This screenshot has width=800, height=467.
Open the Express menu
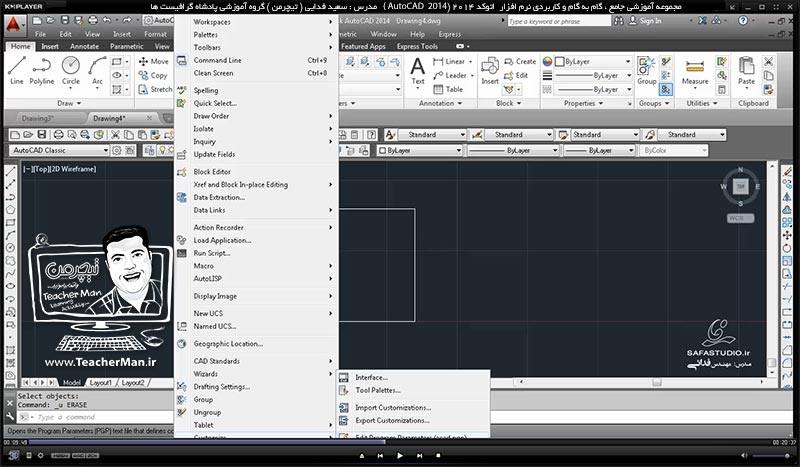(x=449, y=34)
